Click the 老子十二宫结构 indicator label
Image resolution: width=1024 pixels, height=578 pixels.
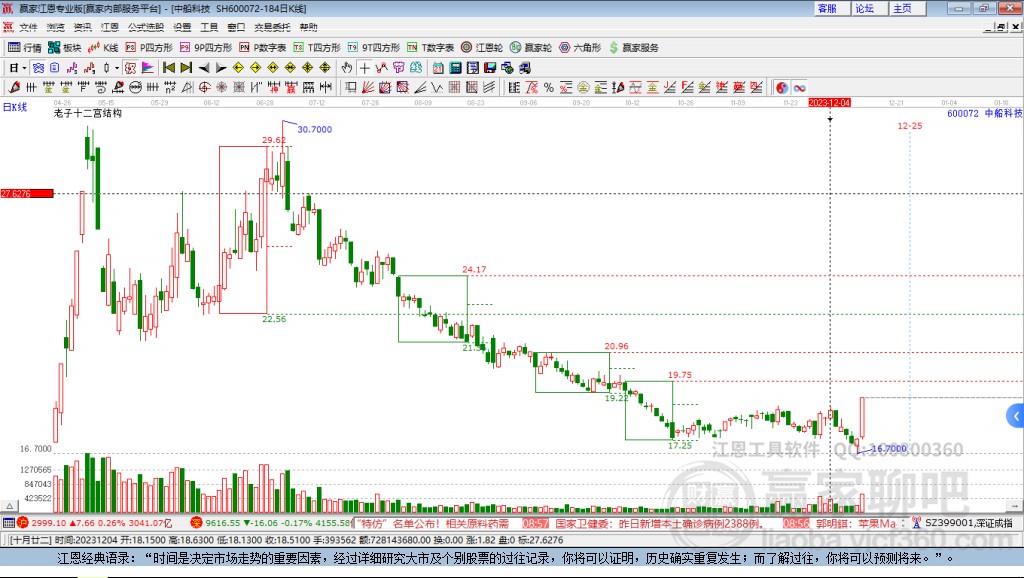point(88,113)
